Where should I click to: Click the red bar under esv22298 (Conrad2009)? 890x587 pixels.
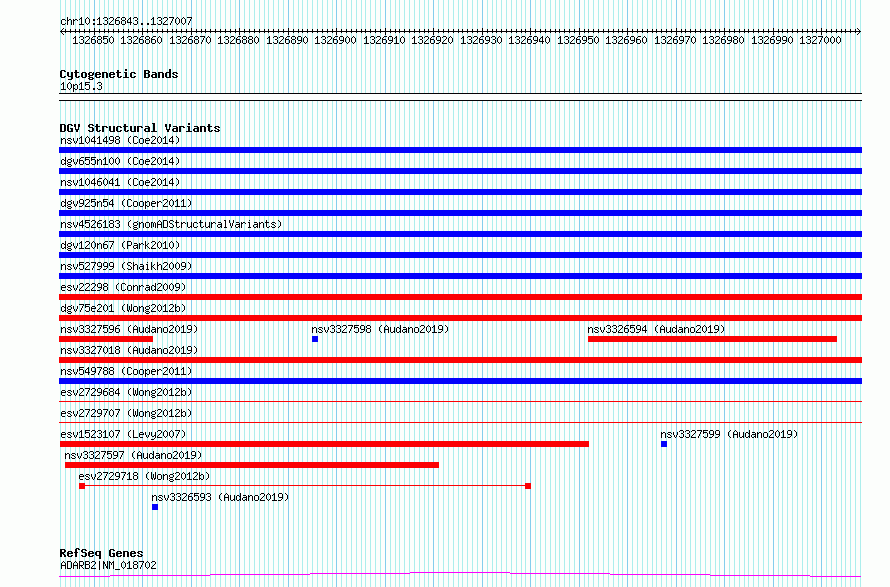[x=460, y=297]
